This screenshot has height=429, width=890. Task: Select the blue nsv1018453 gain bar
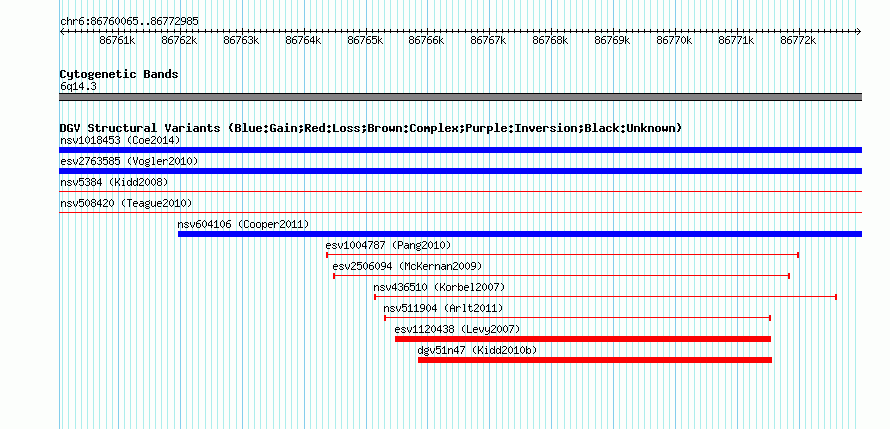460,150
